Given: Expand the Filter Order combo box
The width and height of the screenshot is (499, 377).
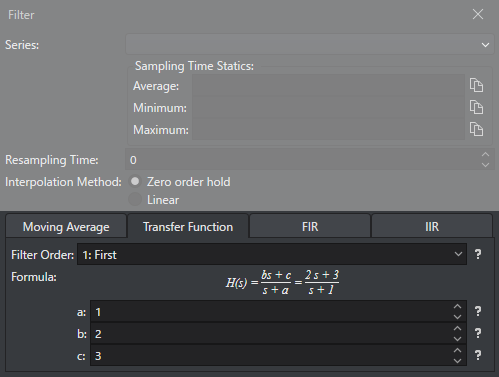Looking at the screenshot, I should (x=272, y=254).
